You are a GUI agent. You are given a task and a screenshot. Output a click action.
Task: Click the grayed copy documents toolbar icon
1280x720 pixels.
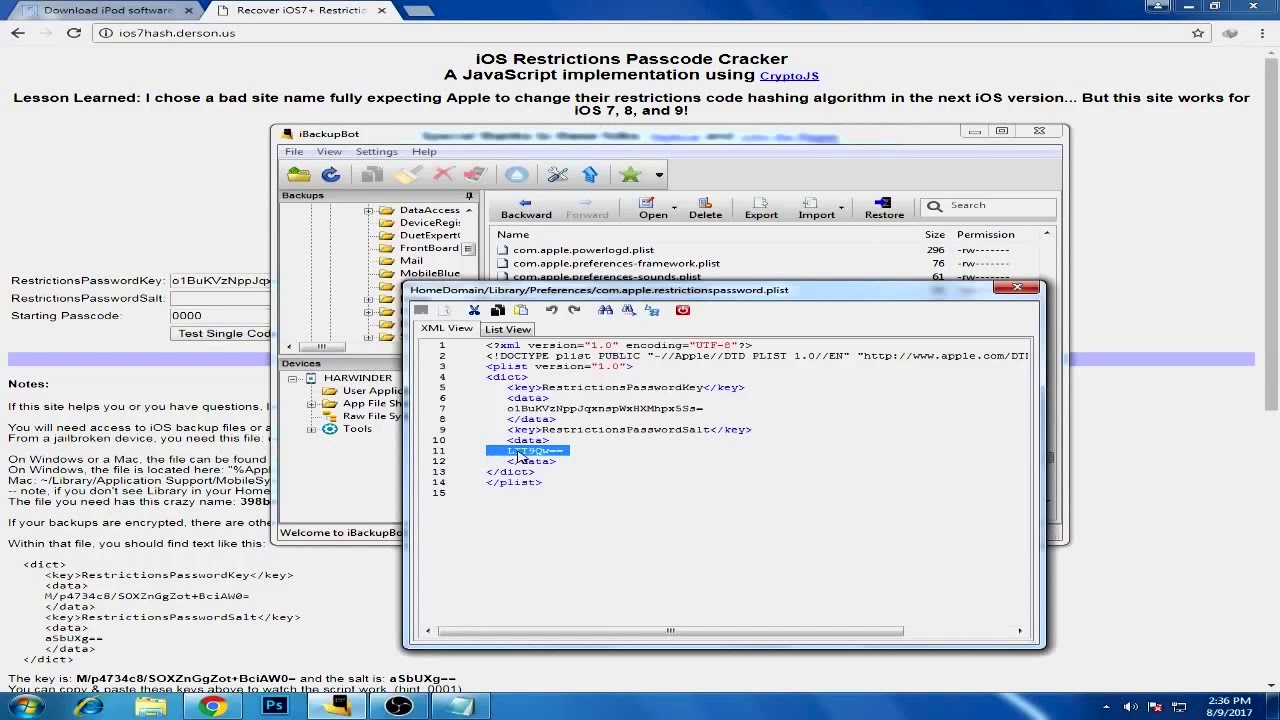372,175
